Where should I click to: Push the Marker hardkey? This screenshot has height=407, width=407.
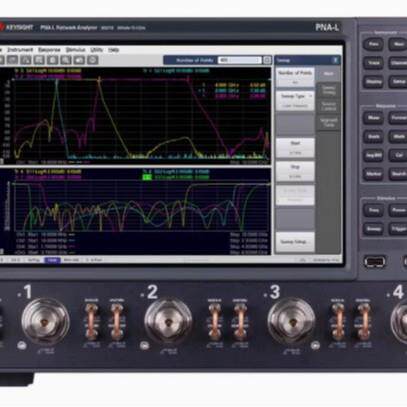[373, 174]
